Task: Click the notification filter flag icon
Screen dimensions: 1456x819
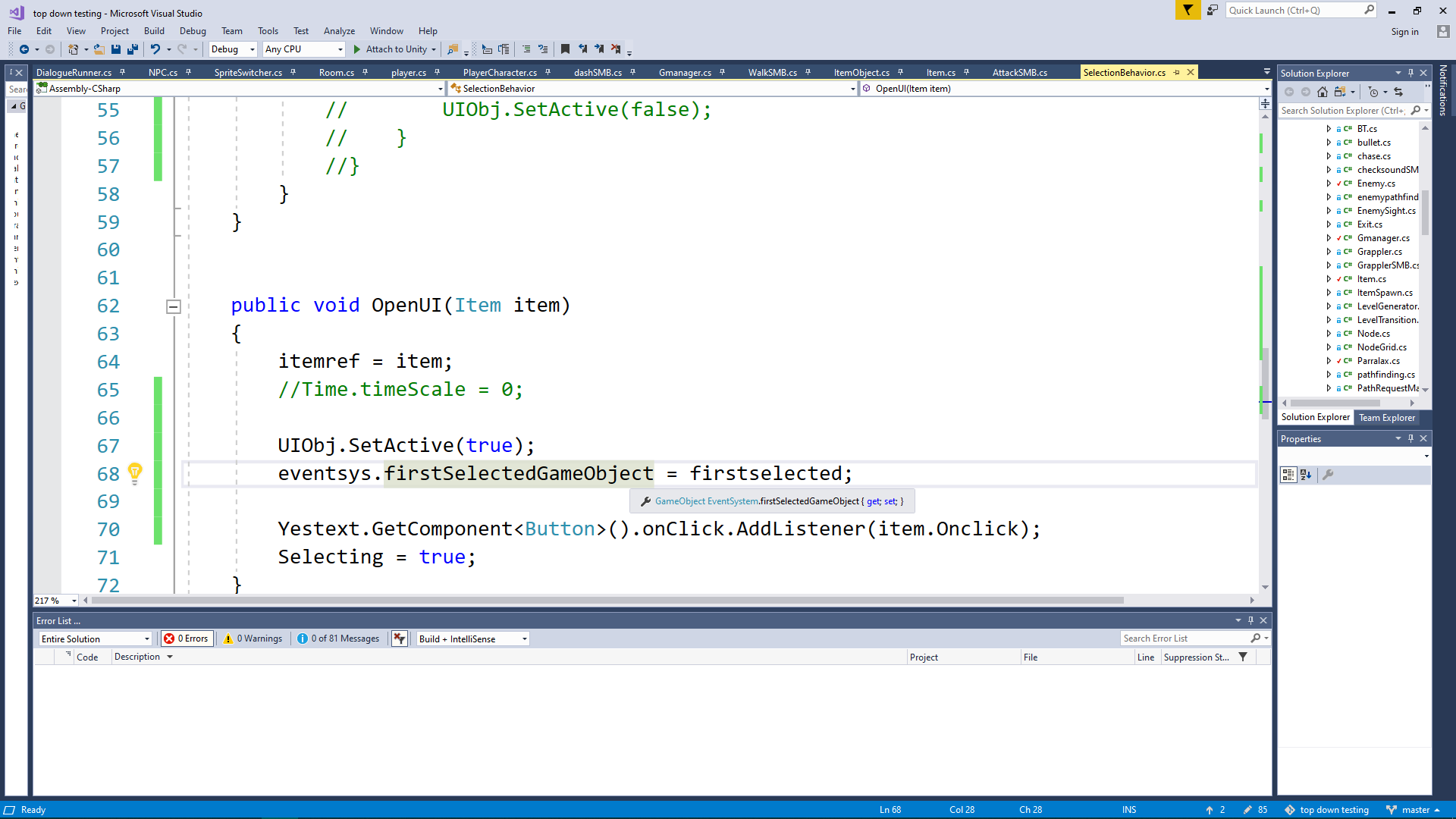Action: click(x=1188, y=11)
